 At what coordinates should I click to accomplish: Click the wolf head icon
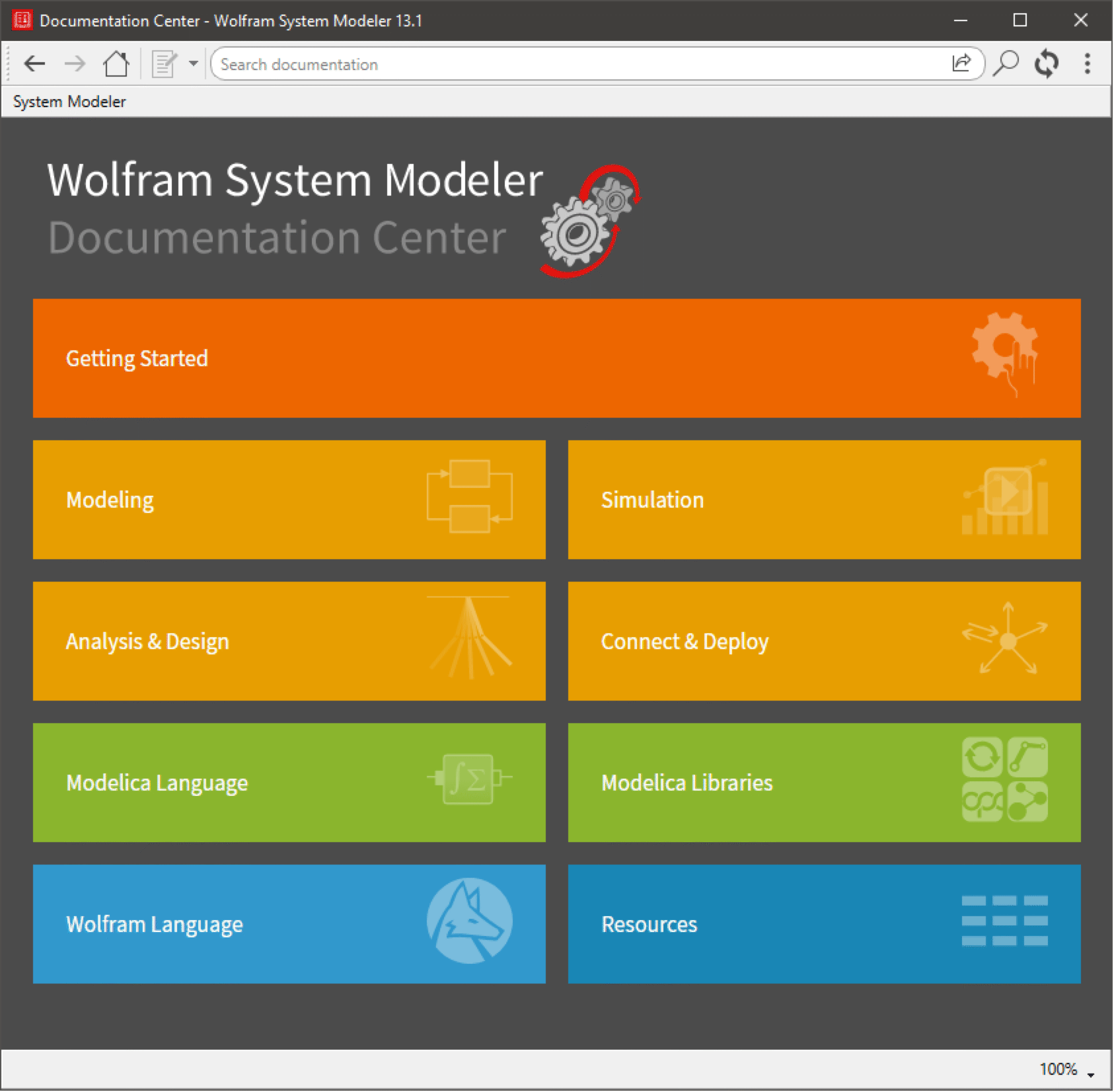point(470,921)
